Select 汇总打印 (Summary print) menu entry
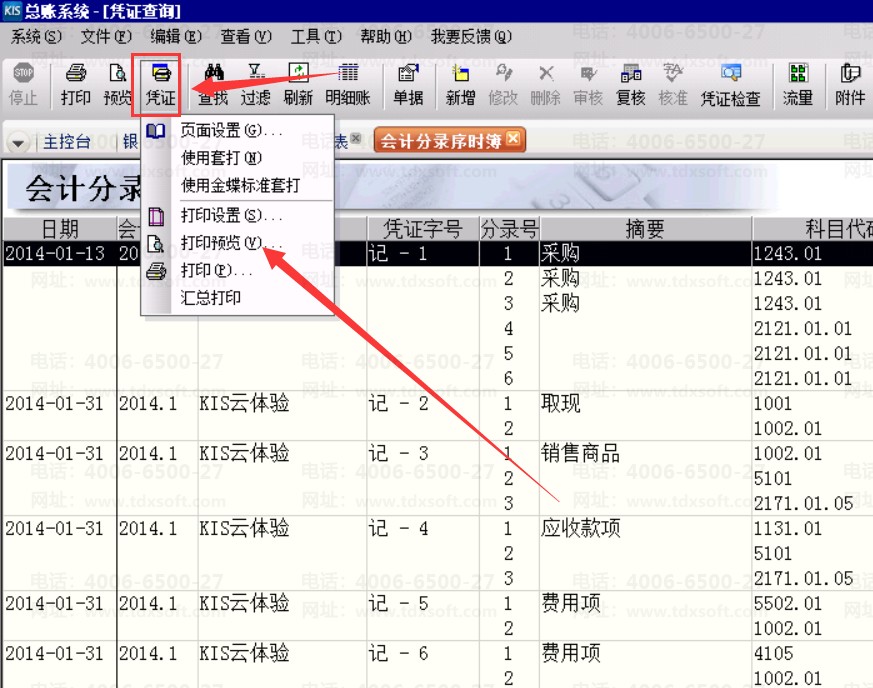Image resolution: width=873 pixels, height=688 pixels. click(210, 297)
